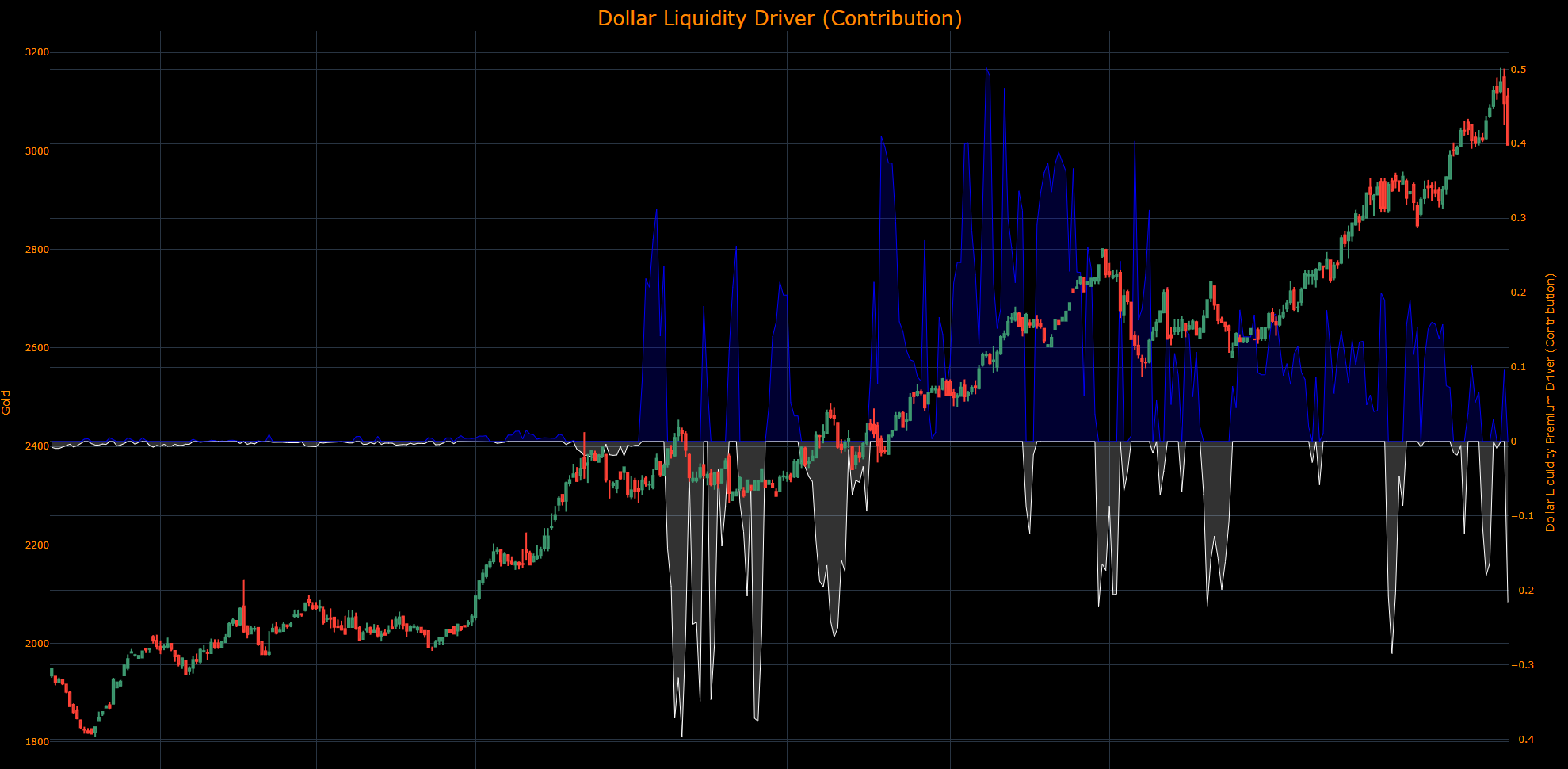Click the 1800 tick on the Gold axis
1568x769 pixels.
(37, 742)
